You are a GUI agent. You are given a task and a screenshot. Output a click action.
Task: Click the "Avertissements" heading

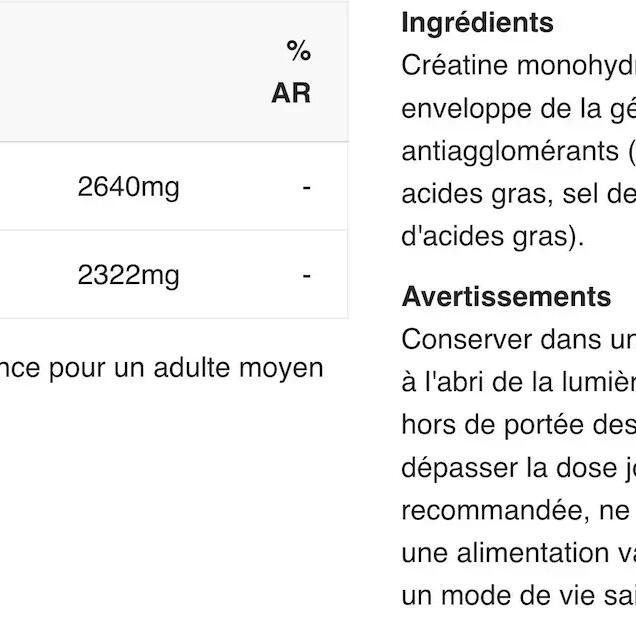pos(506,296)
